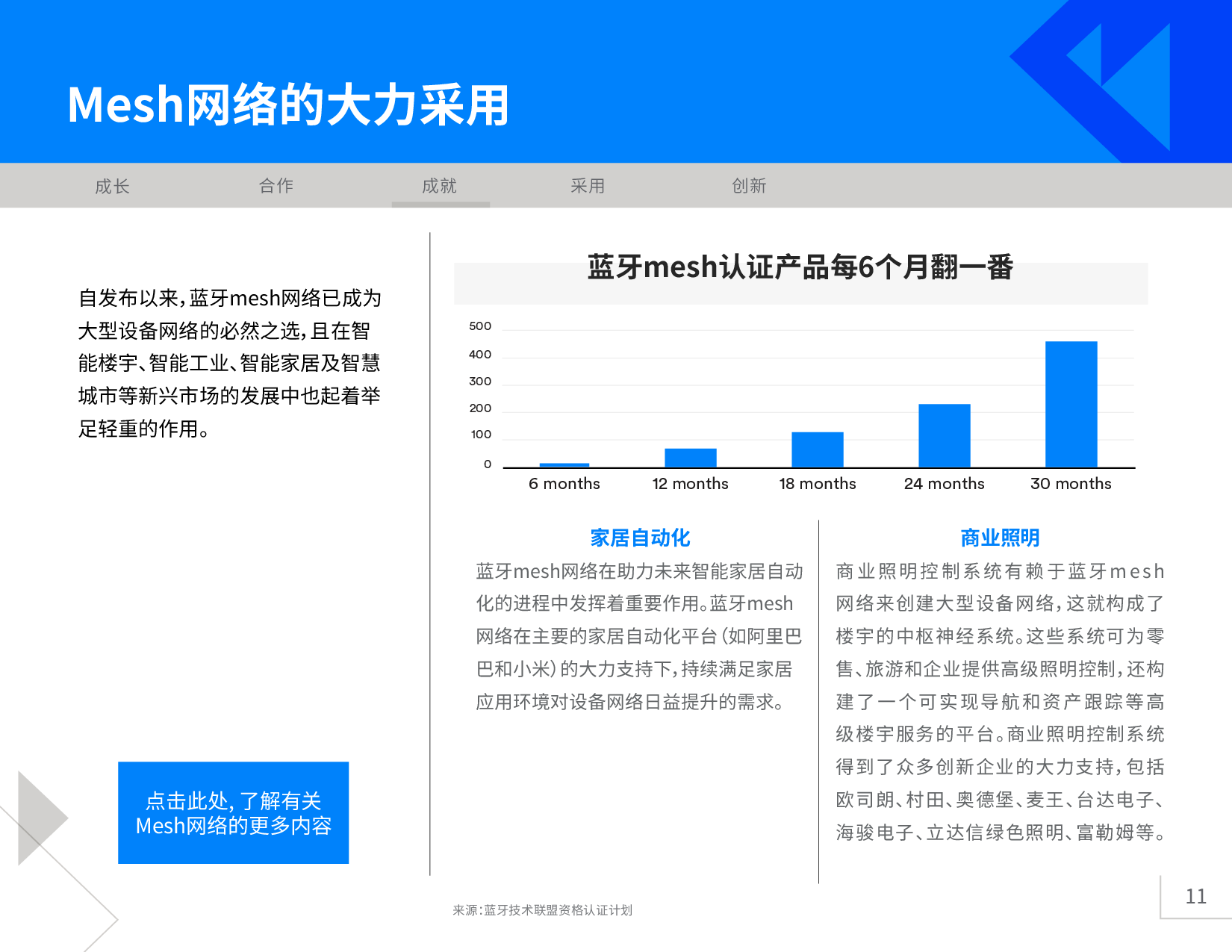Open the 成长 navigation tab
This screenshot has height=952, width=1232.
tap(112, 186)
